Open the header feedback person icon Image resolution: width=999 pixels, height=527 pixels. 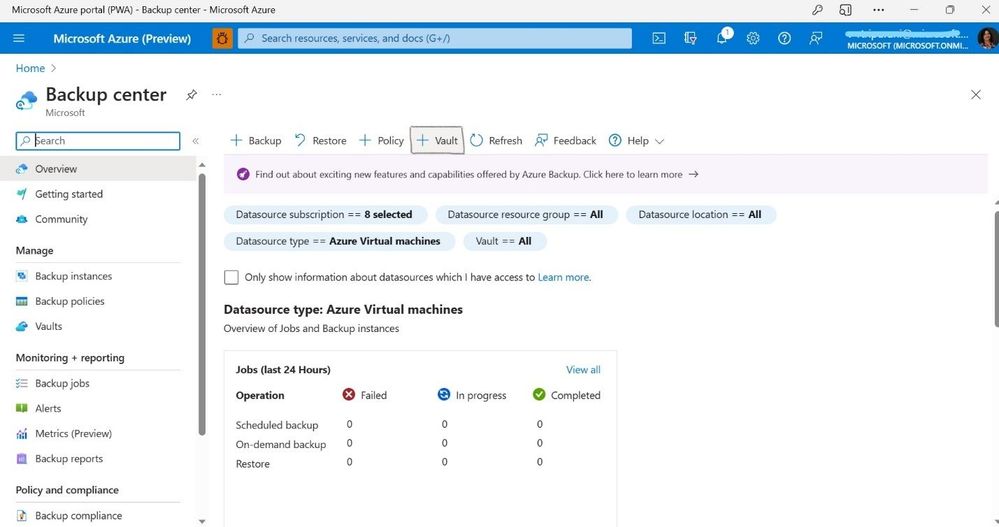click(816, 38)
